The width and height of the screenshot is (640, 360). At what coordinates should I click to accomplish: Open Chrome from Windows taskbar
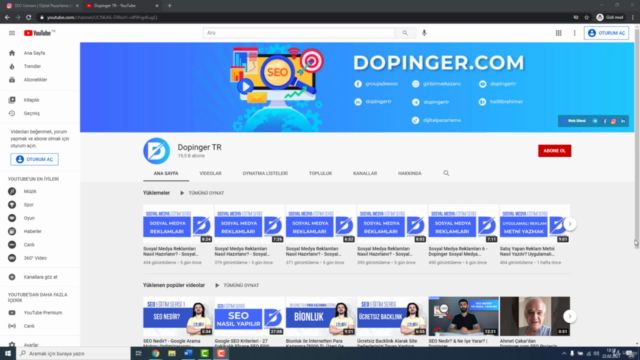[156, 353]
